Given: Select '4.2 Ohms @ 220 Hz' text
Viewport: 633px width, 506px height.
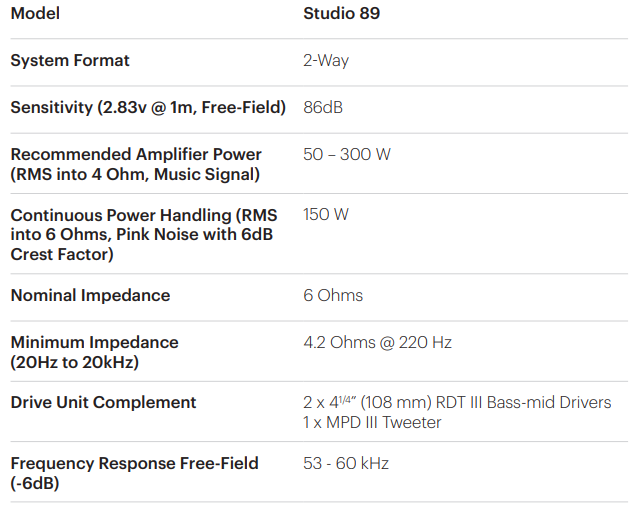Looking at the screenshot, I should 377,343.
